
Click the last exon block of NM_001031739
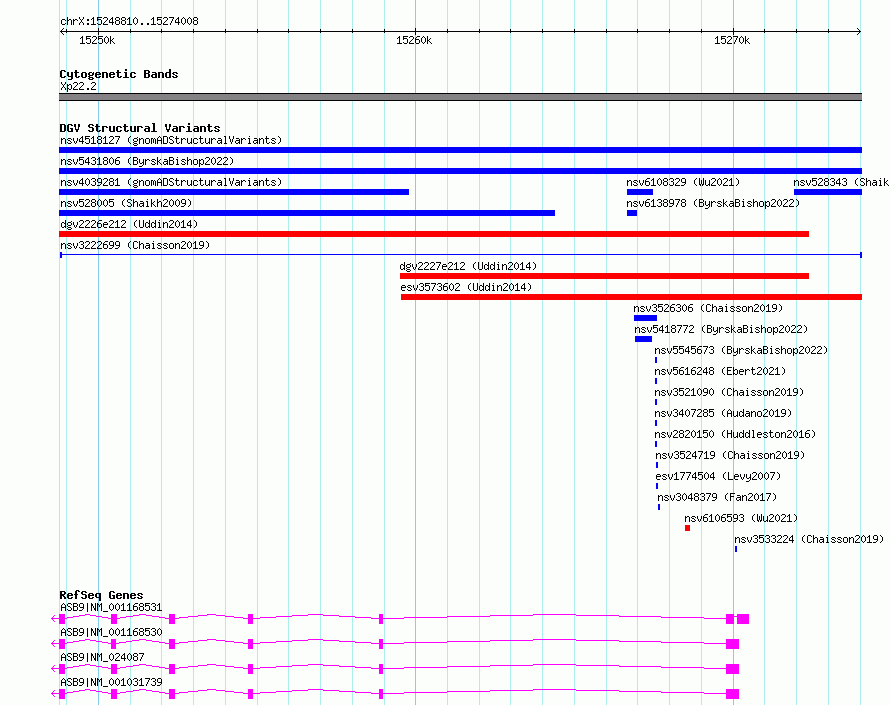click(732, 694)
